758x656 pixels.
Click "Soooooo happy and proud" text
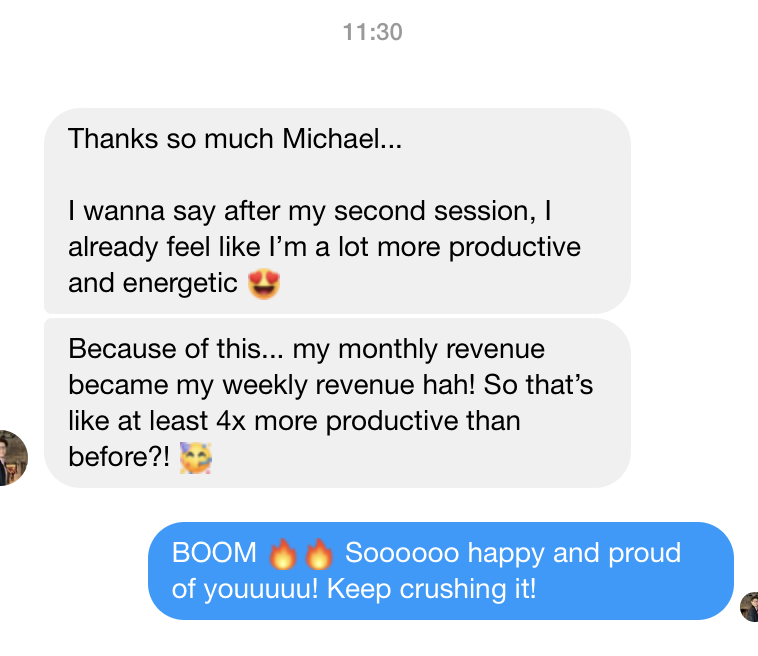(512, 553)
